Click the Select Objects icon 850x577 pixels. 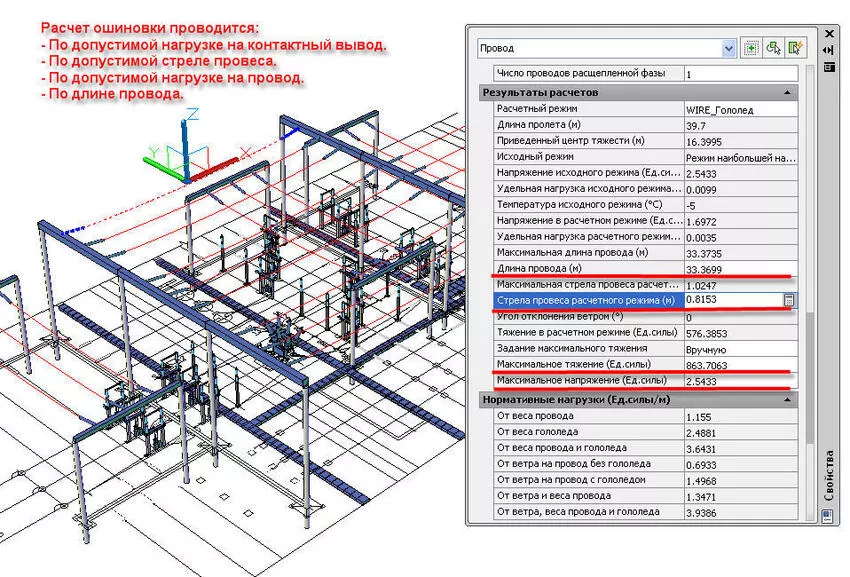click(x=773, y=49)
